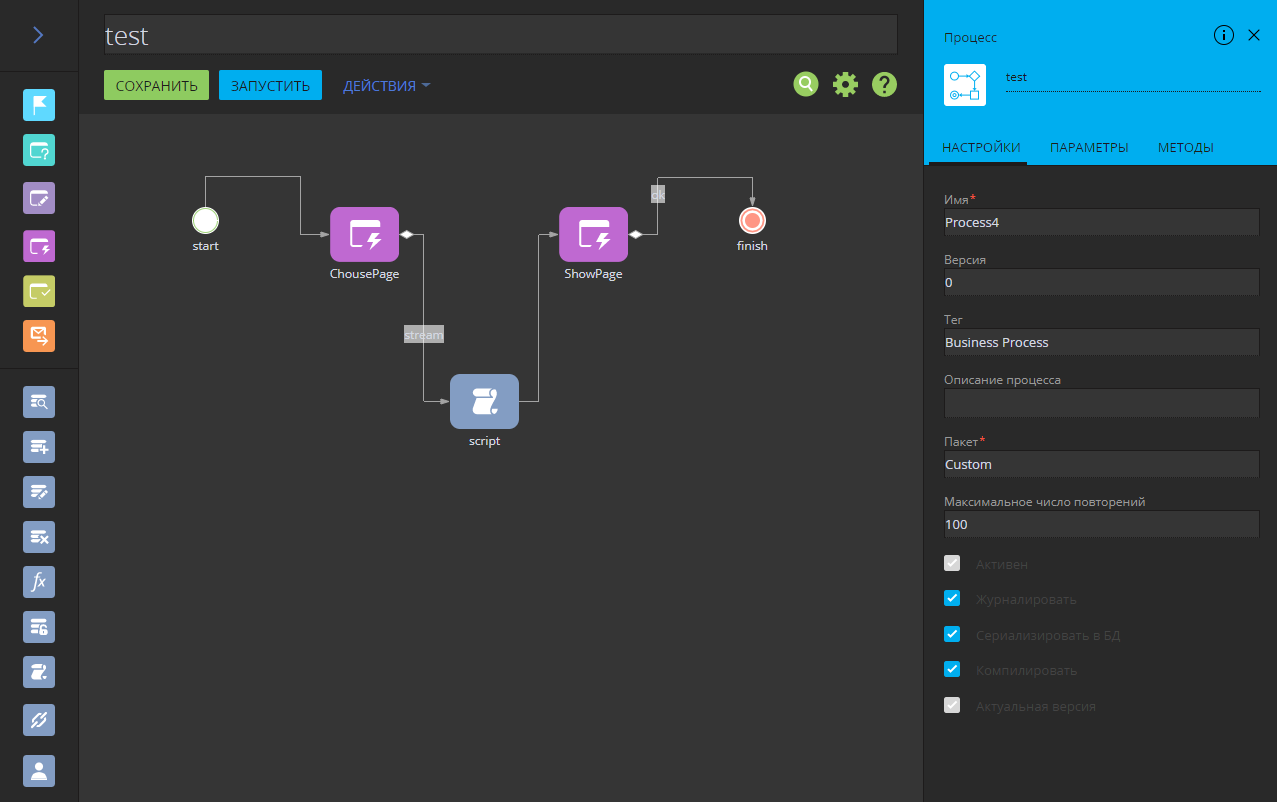Click the green help question mark icon
Viewport: 1277px width, 802px height.
tap(884, 85)
